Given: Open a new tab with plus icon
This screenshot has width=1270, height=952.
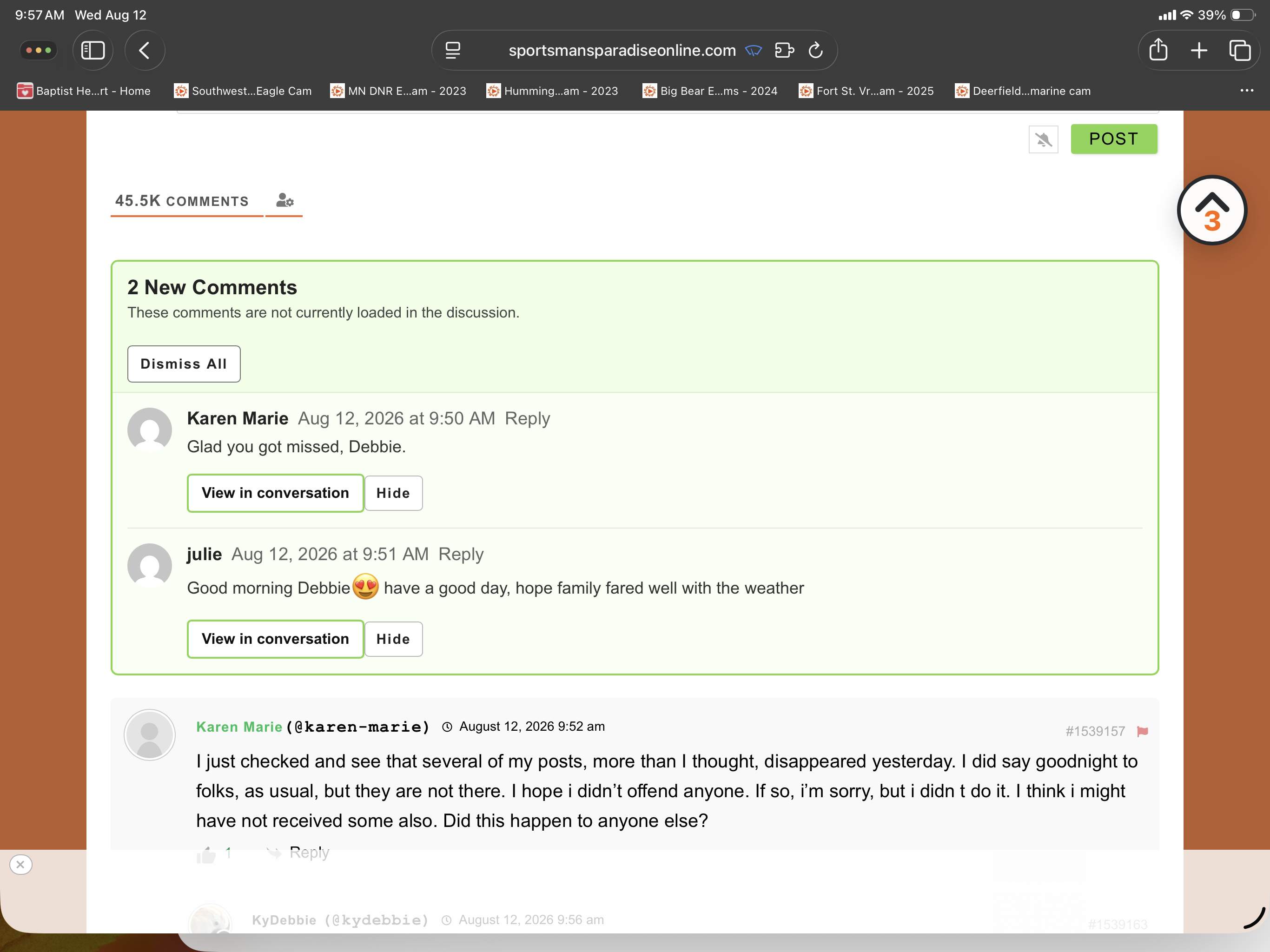Looking at the screenshot, I should (1199, 51).
